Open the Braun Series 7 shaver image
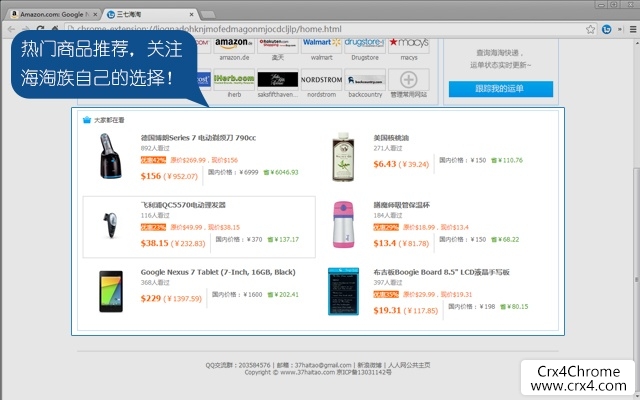 pos(110,156)
